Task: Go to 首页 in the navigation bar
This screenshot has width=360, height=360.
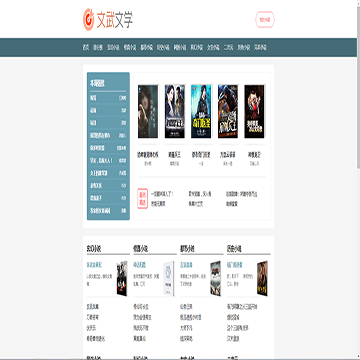Action: (86, 48)
